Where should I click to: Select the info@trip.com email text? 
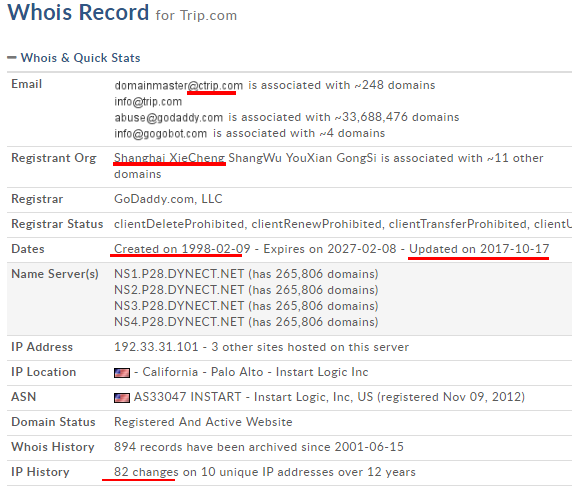point(148,101)
